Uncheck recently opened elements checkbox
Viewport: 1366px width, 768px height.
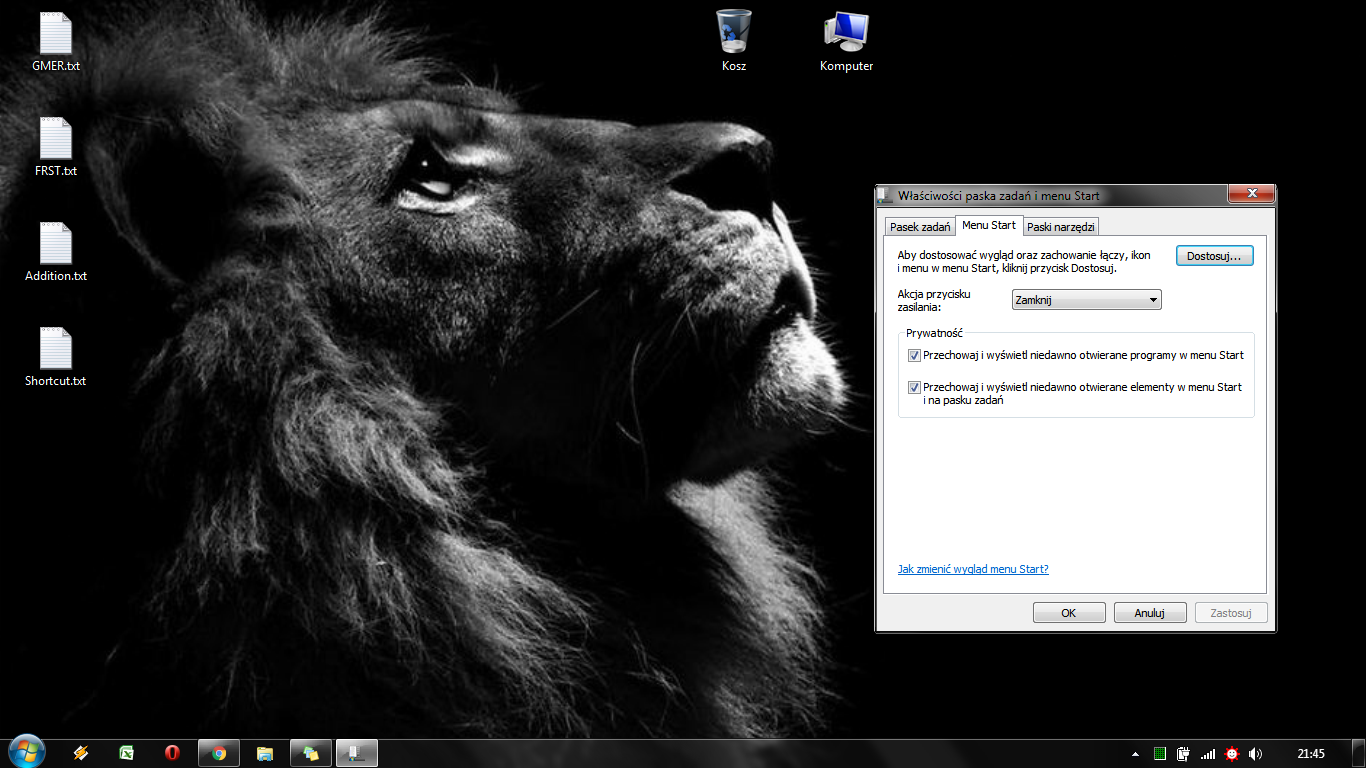914,387
